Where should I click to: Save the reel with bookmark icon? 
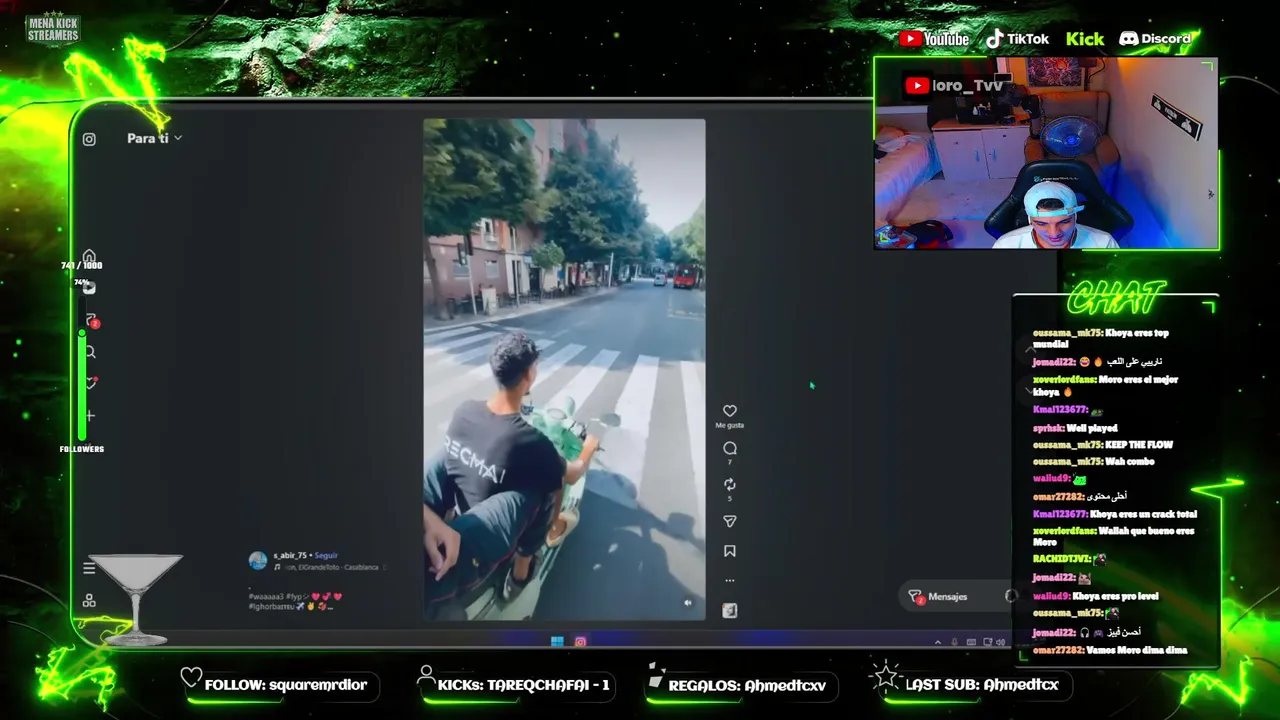pyautogui.click(x=730, y=551)
